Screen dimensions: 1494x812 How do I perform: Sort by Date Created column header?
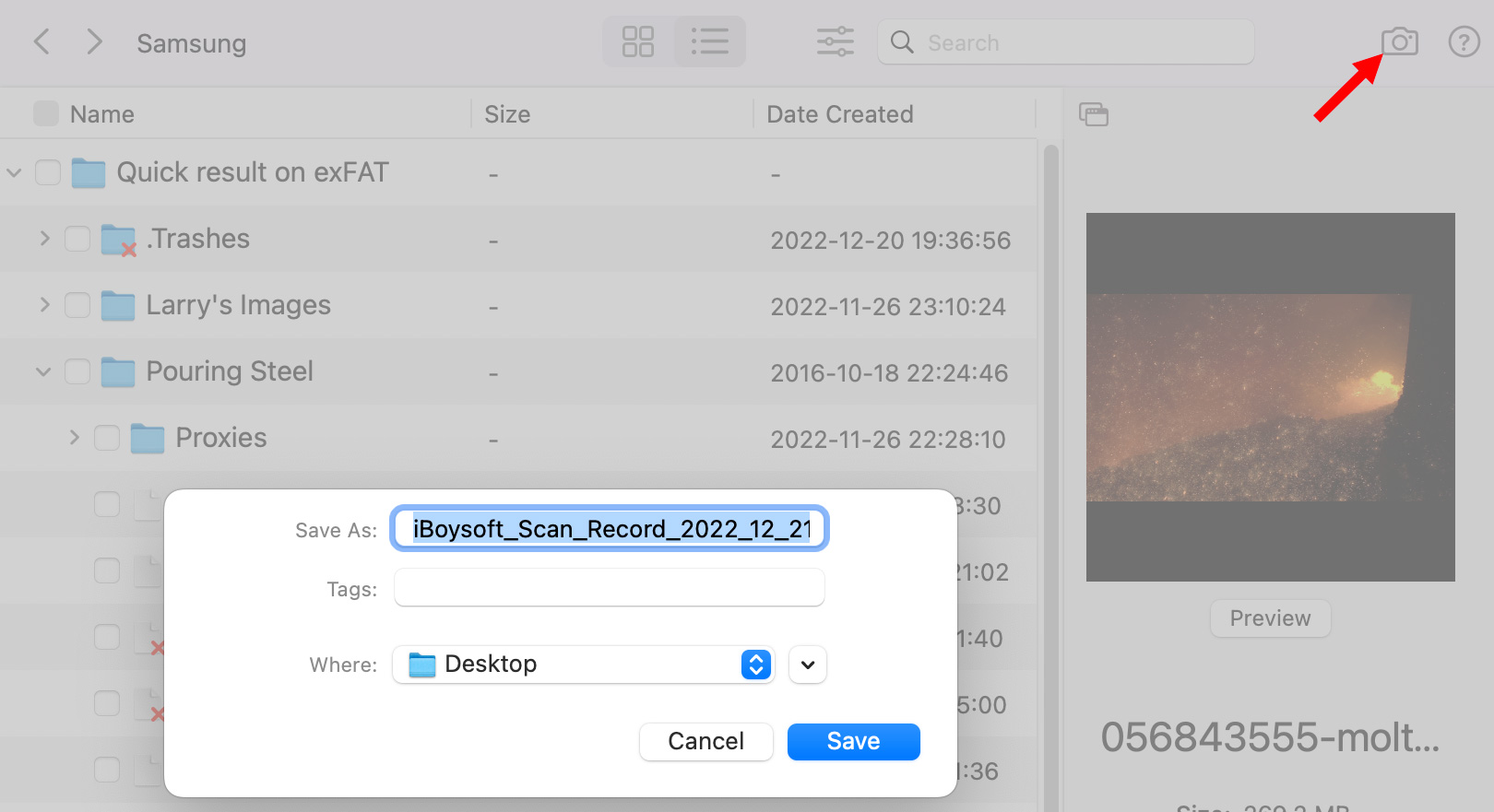839,114
